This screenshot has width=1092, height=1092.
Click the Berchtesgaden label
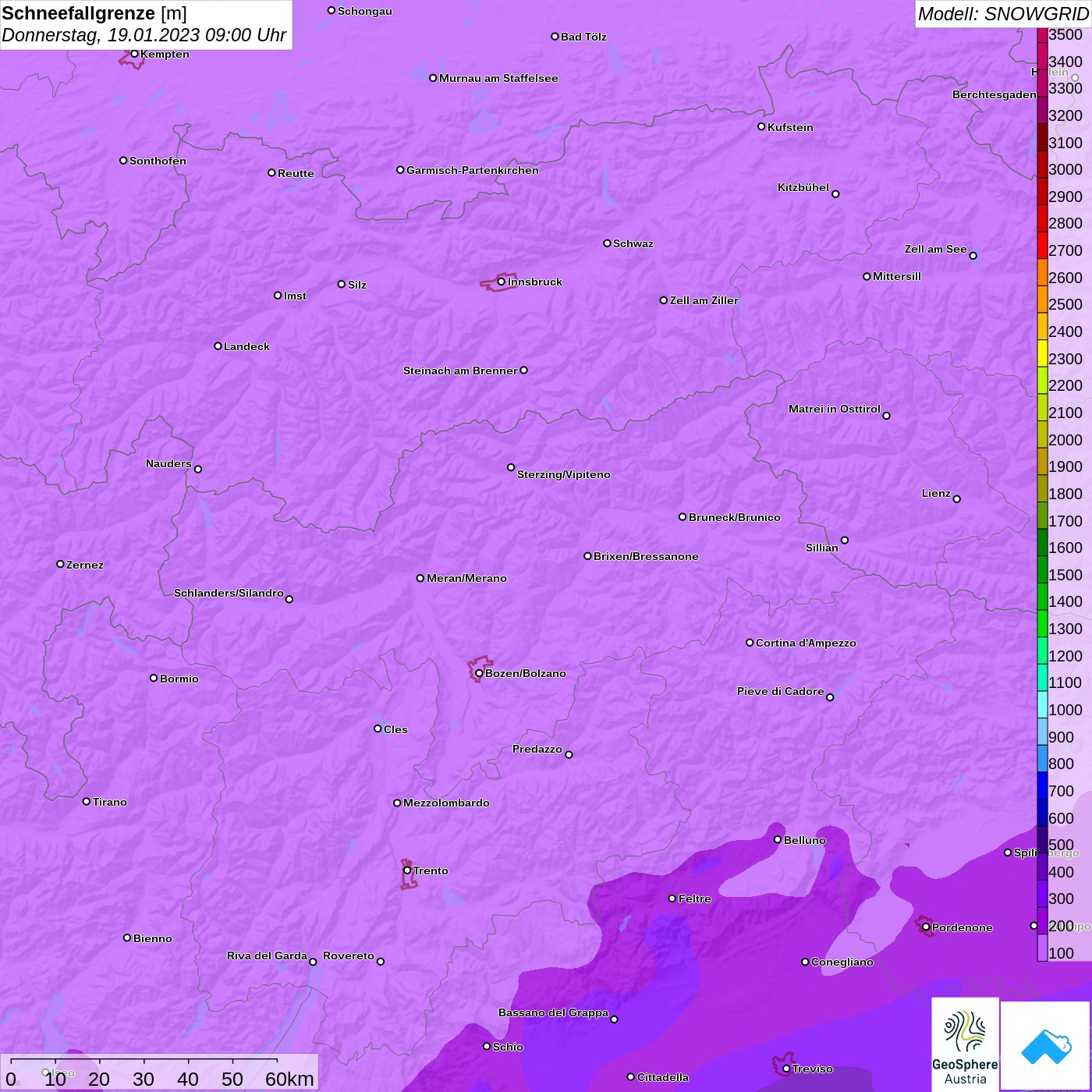pyautogui.click(x=994, y=94)
